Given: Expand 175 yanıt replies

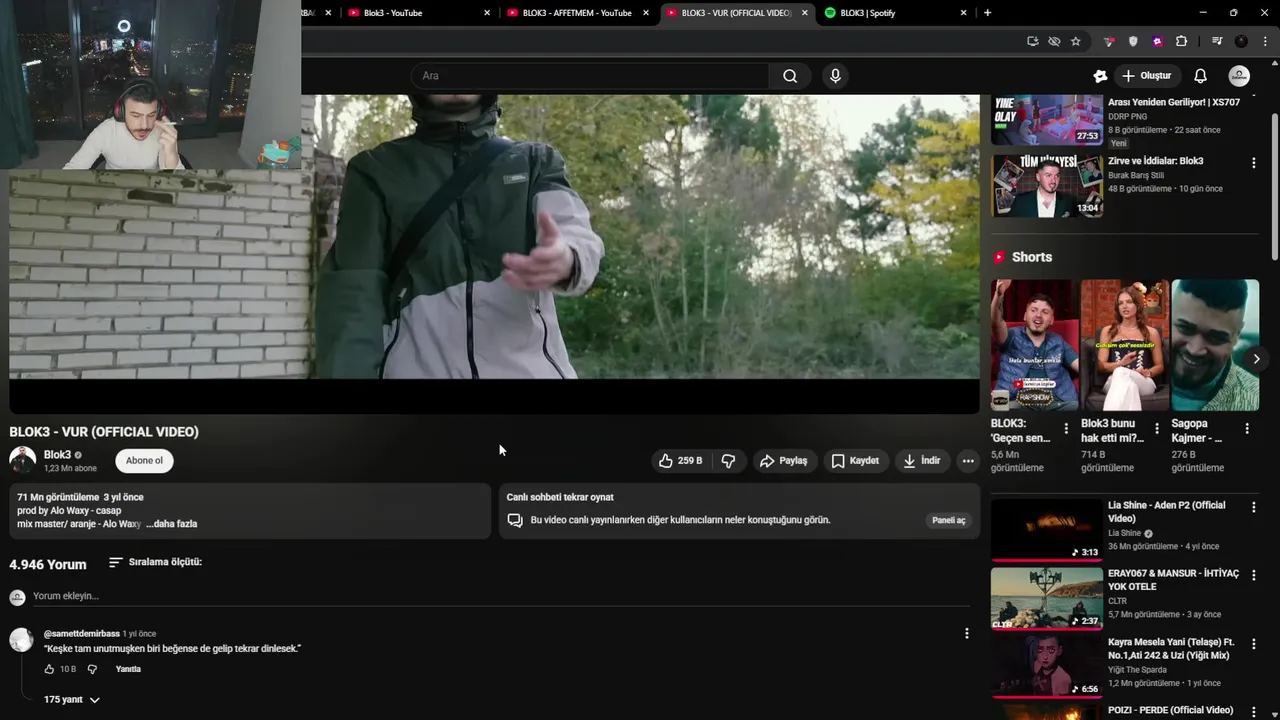Looking at the screenshot, I should pyautogui.click(x=72, y=700).
